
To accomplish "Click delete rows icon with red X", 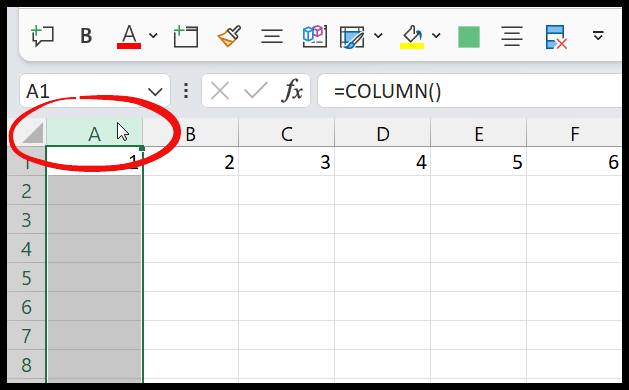I will [556, 37].
